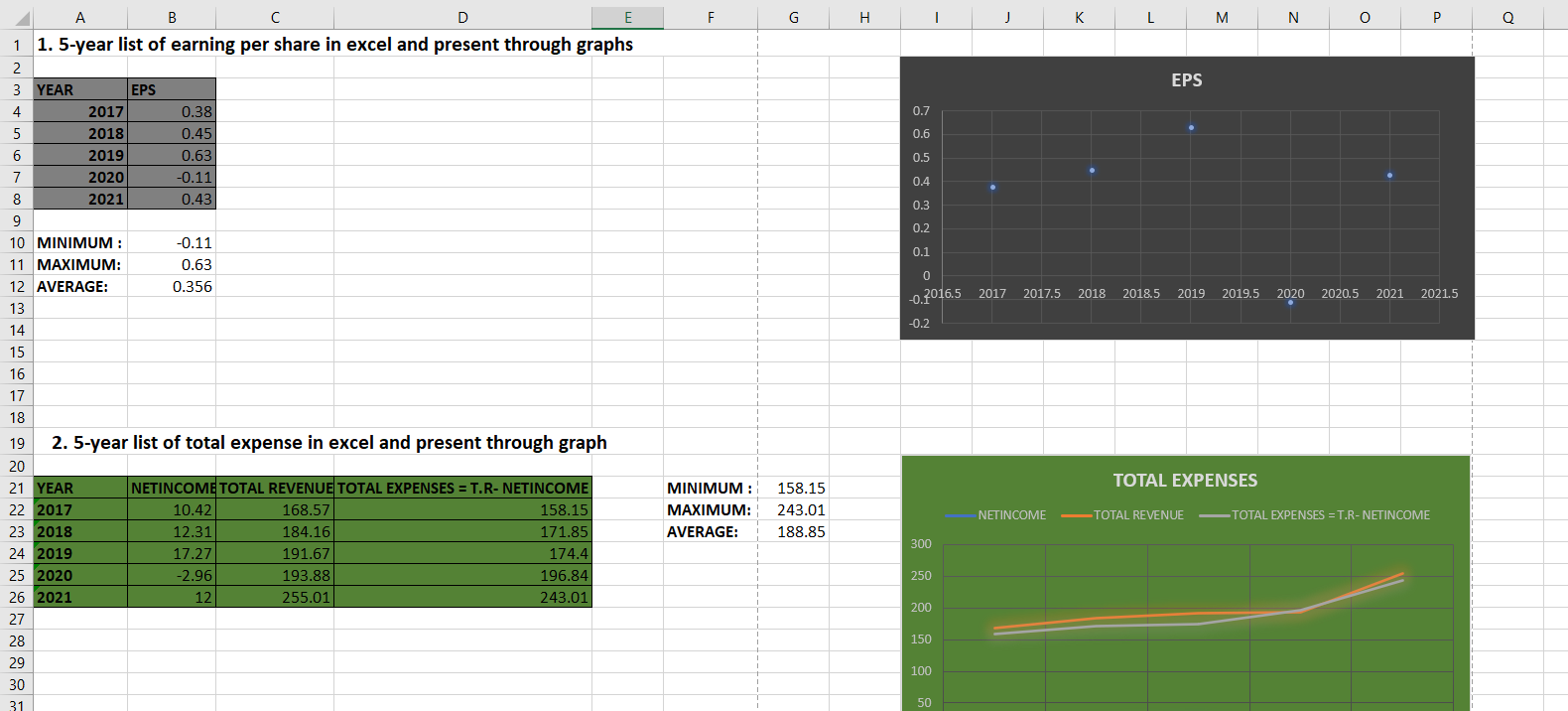The width and height of the screenshot is (1568, 711).
Task: Select AVERAGE value 0.356
Action: [172, 286]
